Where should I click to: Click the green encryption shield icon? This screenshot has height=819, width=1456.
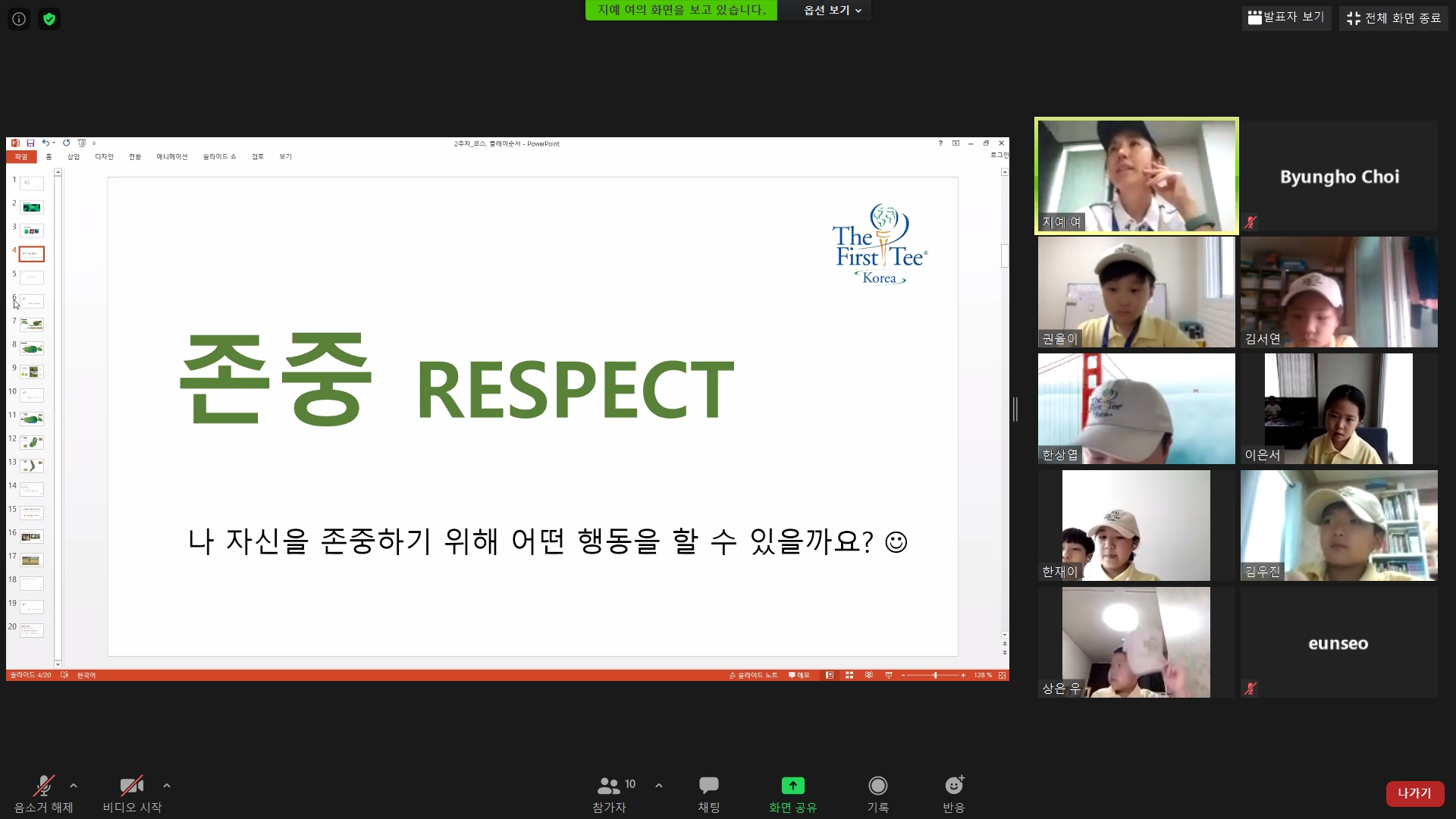[x=49, y=19]
